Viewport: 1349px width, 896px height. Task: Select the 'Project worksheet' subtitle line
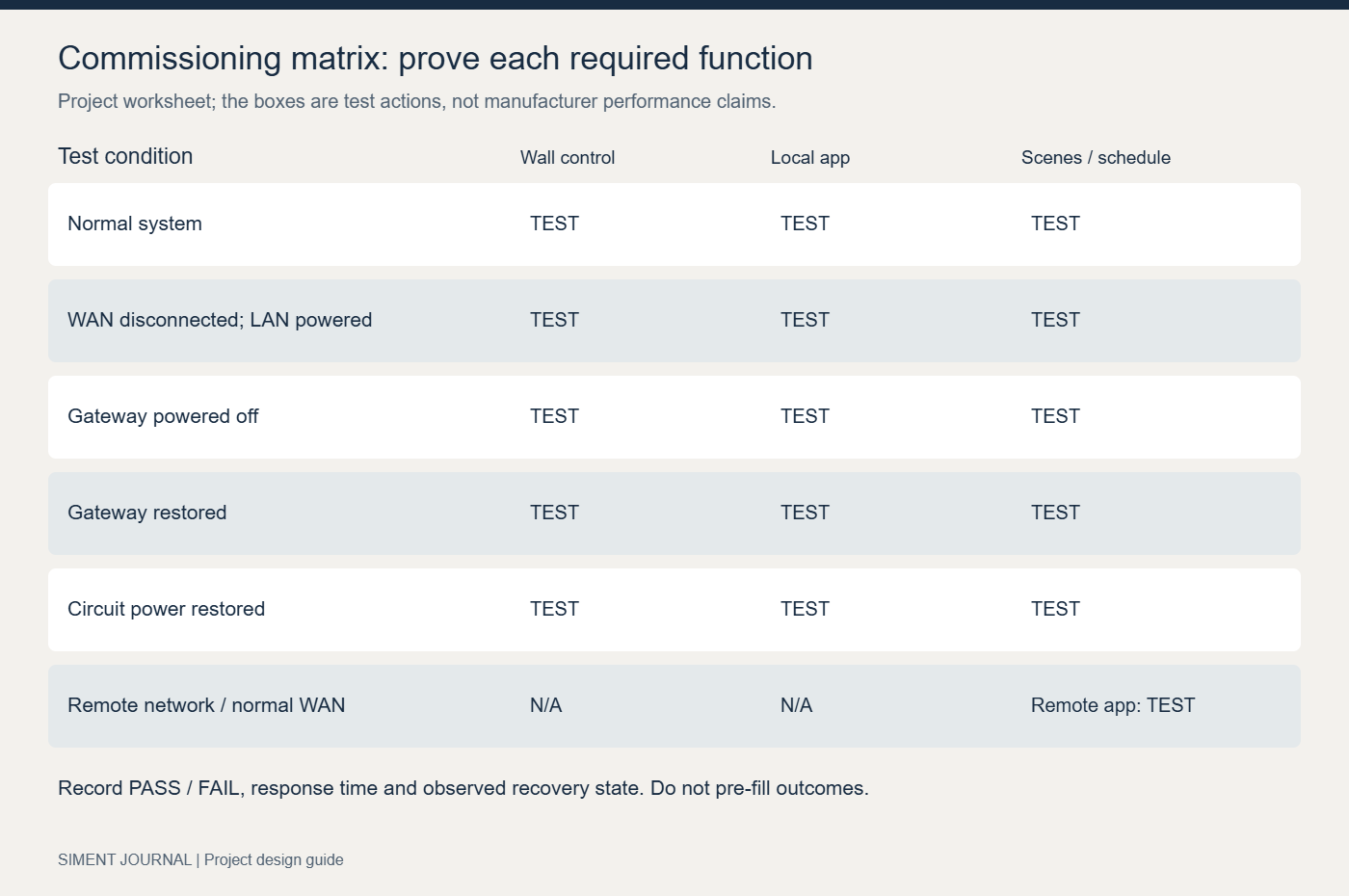coord(416,101)
